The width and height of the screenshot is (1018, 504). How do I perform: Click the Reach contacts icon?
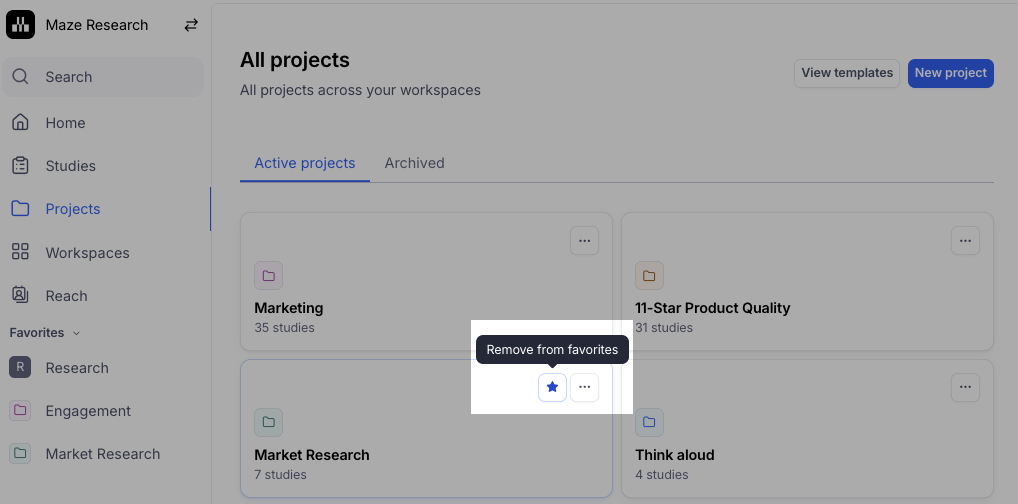[x=20, y=295]
